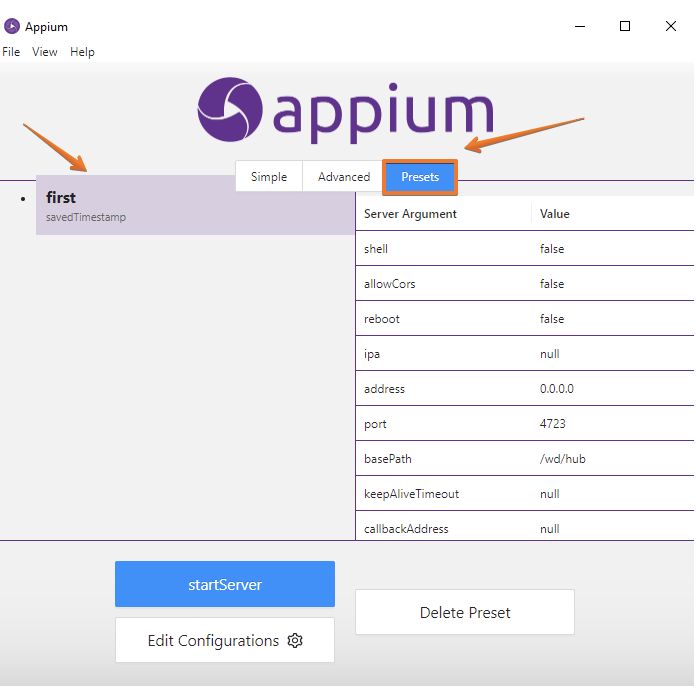This screenshot has width=696, height=688.
Task: Click the 'callbackAddress' argument cell
Action: coord(443,528)
